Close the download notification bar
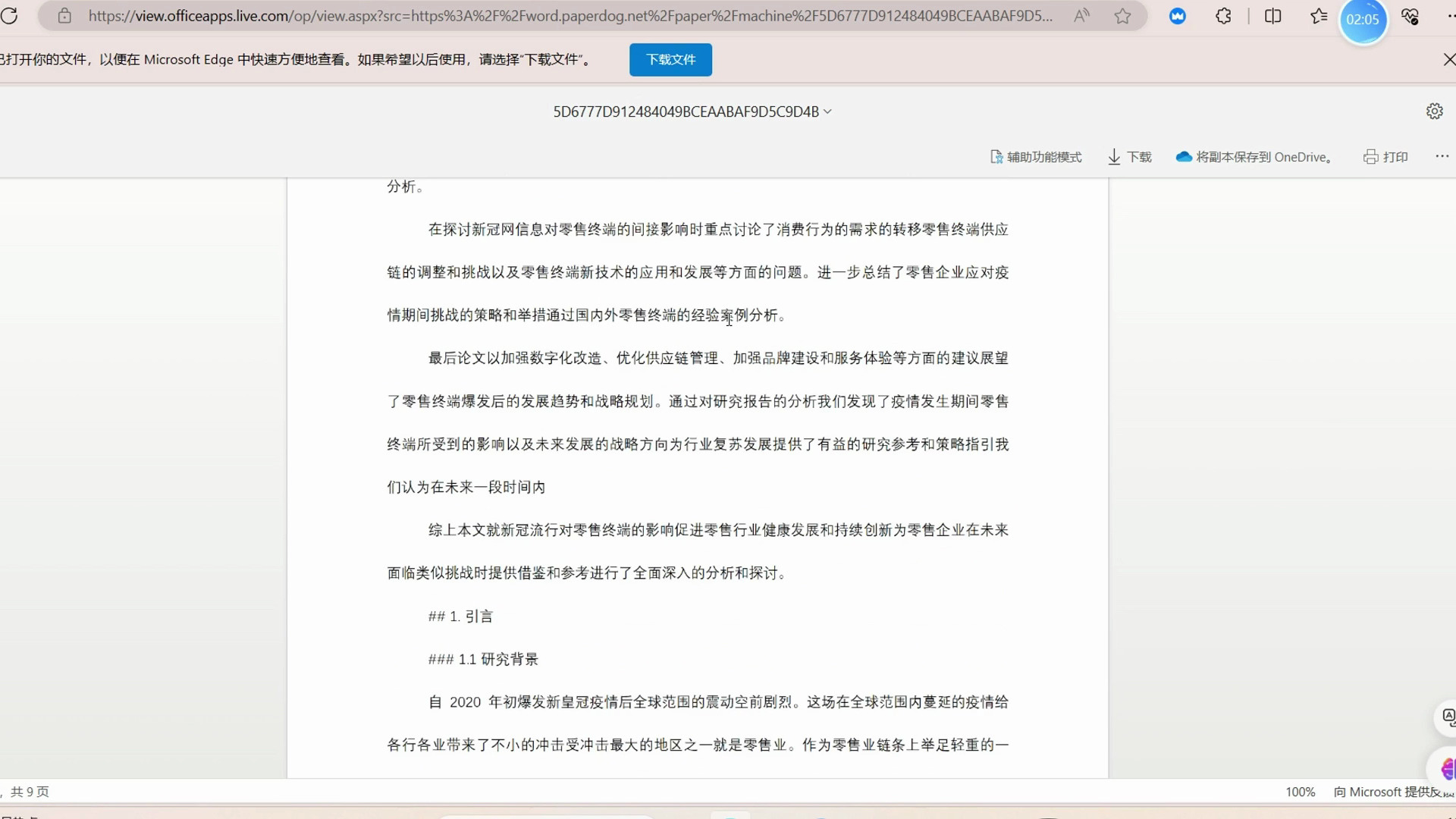Viewport: 1456px width, 819px height. [x=1448, y=59]
